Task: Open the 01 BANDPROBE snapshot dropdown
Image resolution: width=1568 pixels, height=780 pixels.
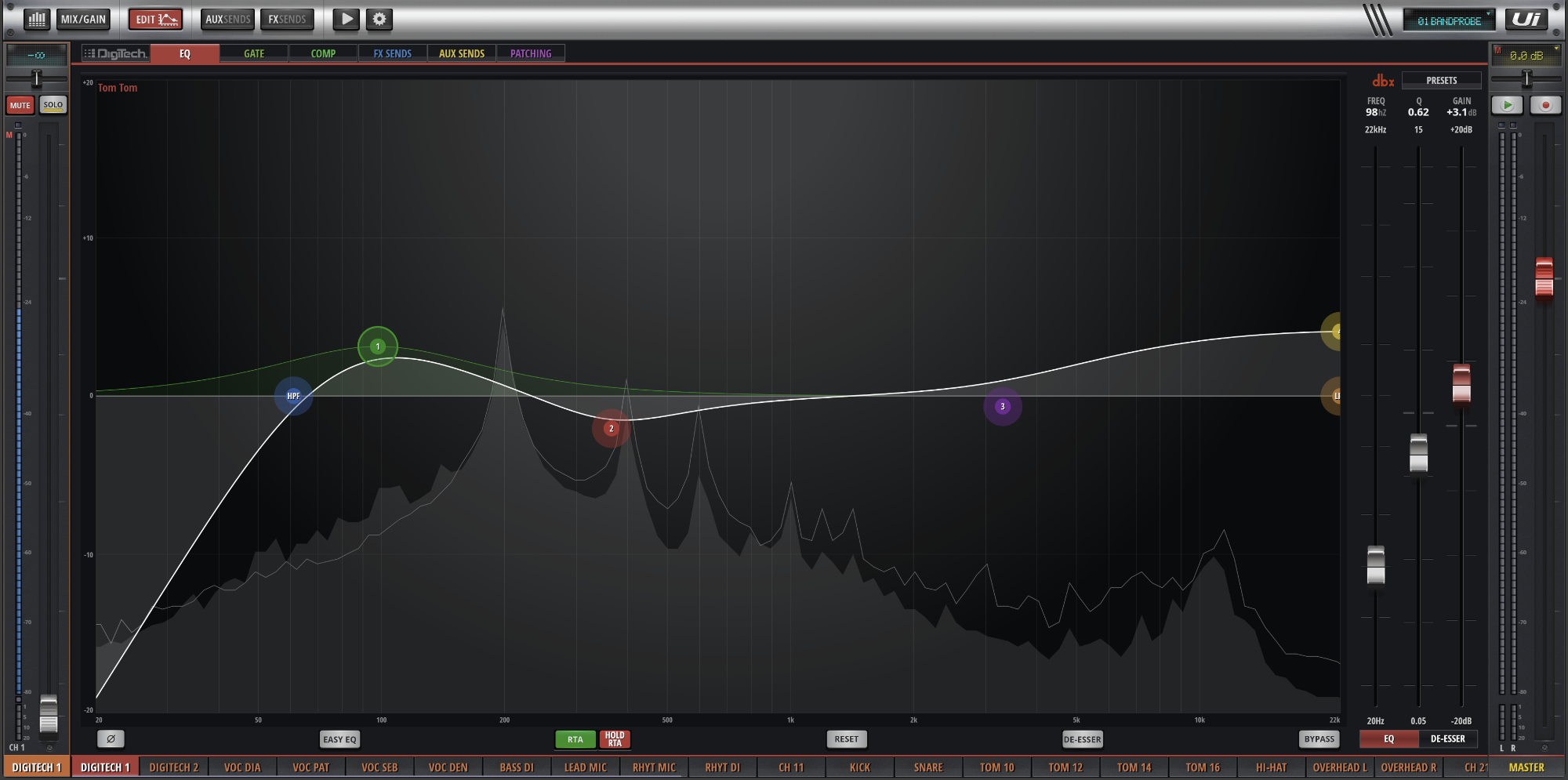Action: click(1449, 21)
